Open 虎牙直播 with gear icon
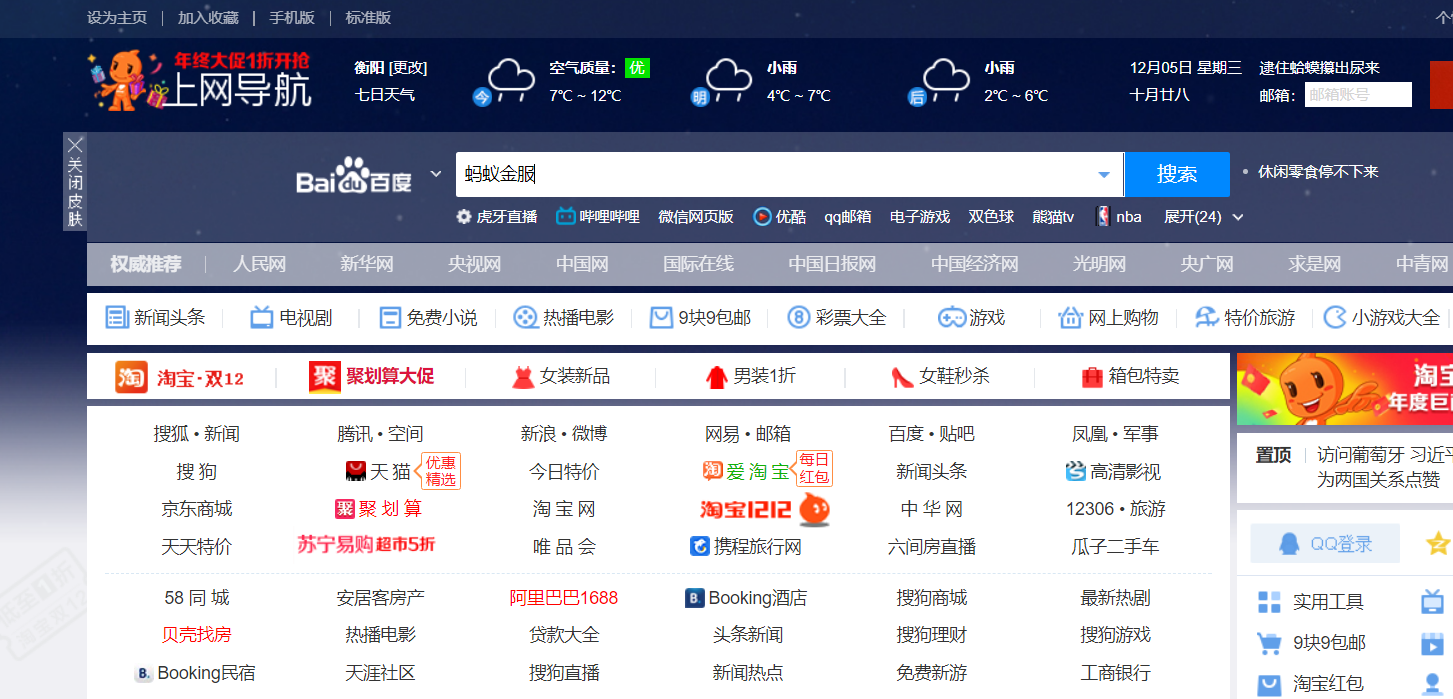The image size is (1453, 699). pos(464,217)
